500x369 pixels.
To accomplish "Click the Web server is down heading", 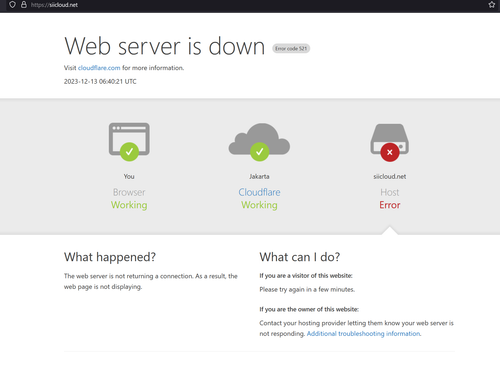I will 165,46.
